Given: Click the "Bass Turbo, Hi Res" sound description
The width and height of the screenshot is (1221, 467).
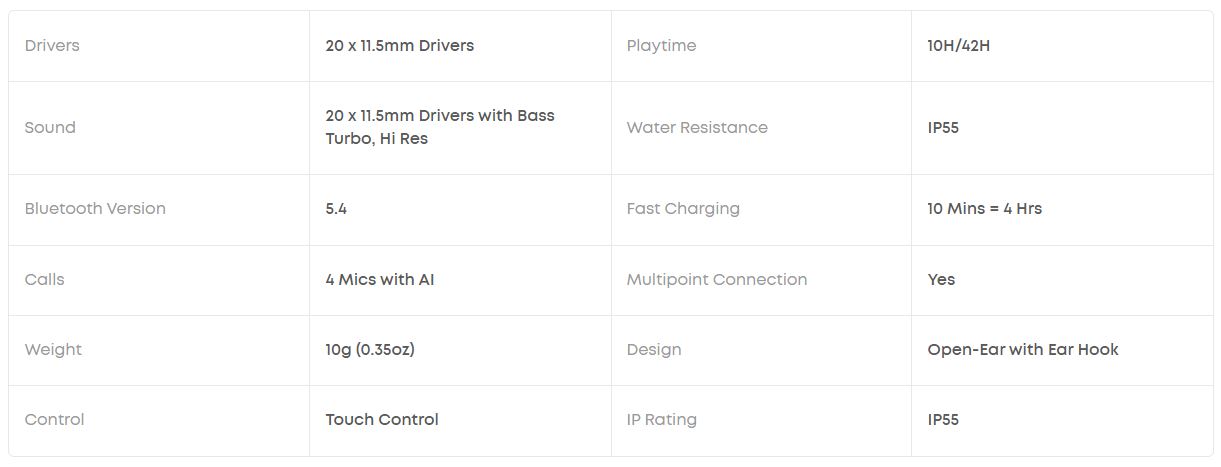Looking at the screenshot, I should (x=439, y=127).
